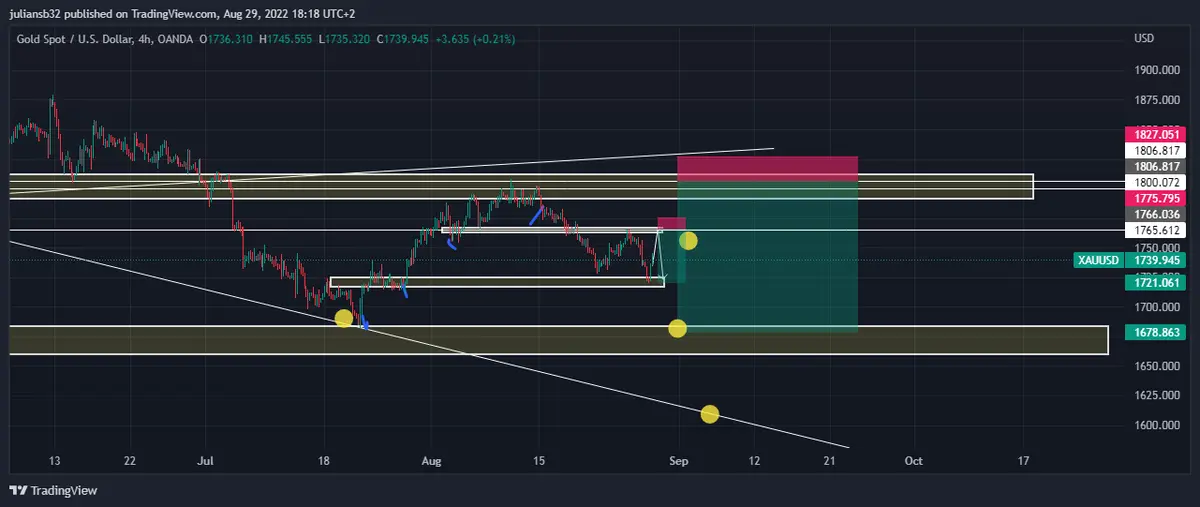Select the 1775.795 pink price label
Image resolution: width=1200 pixels, height=507 pixels.
coord(1155,199)
